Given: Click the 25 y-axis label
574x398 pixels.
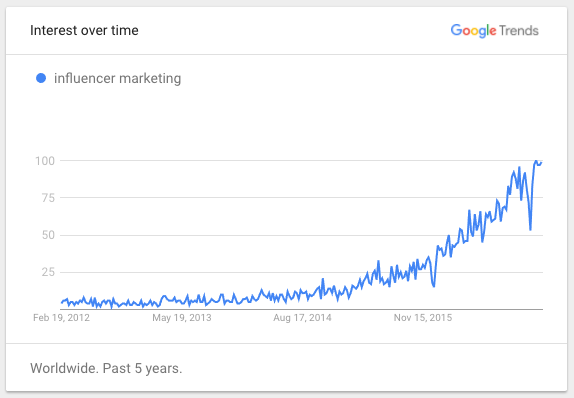Looking at the screenshot, I should [x=48, y=272].
